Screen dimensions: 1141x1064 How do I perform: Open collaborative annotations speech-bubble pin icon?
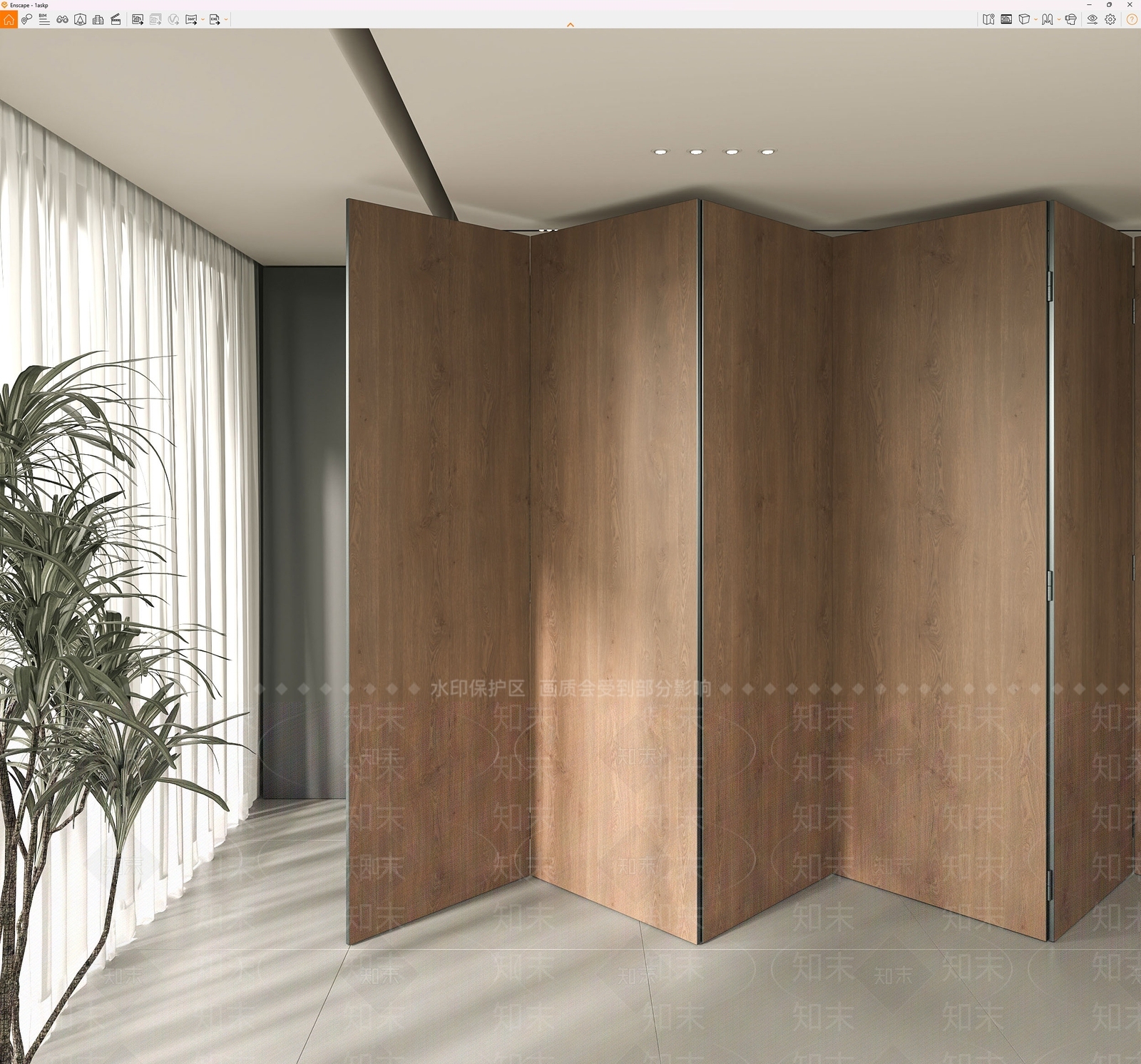26,19
